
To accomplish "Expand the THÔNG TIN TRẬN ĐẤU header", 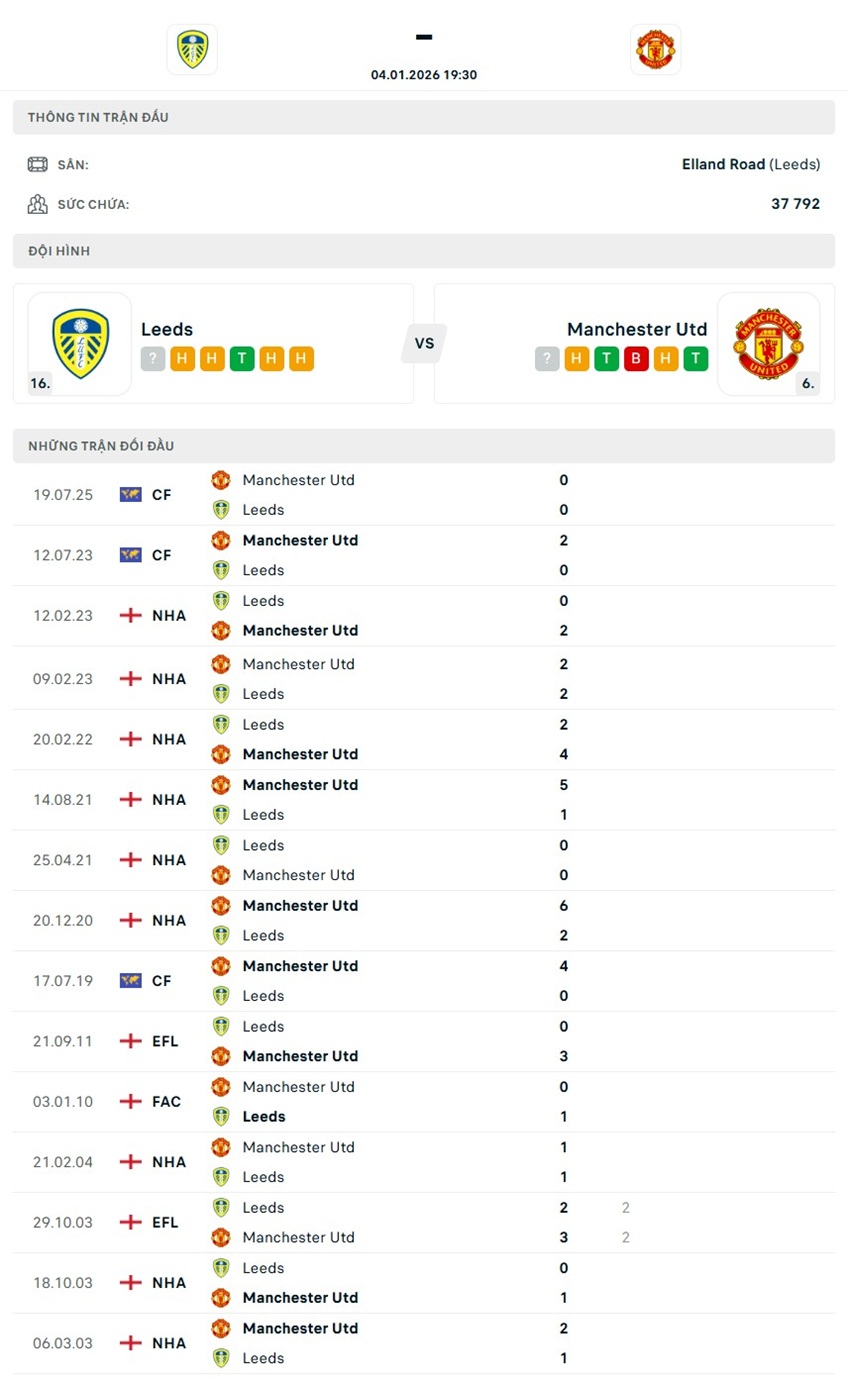I will click(424, 117).
